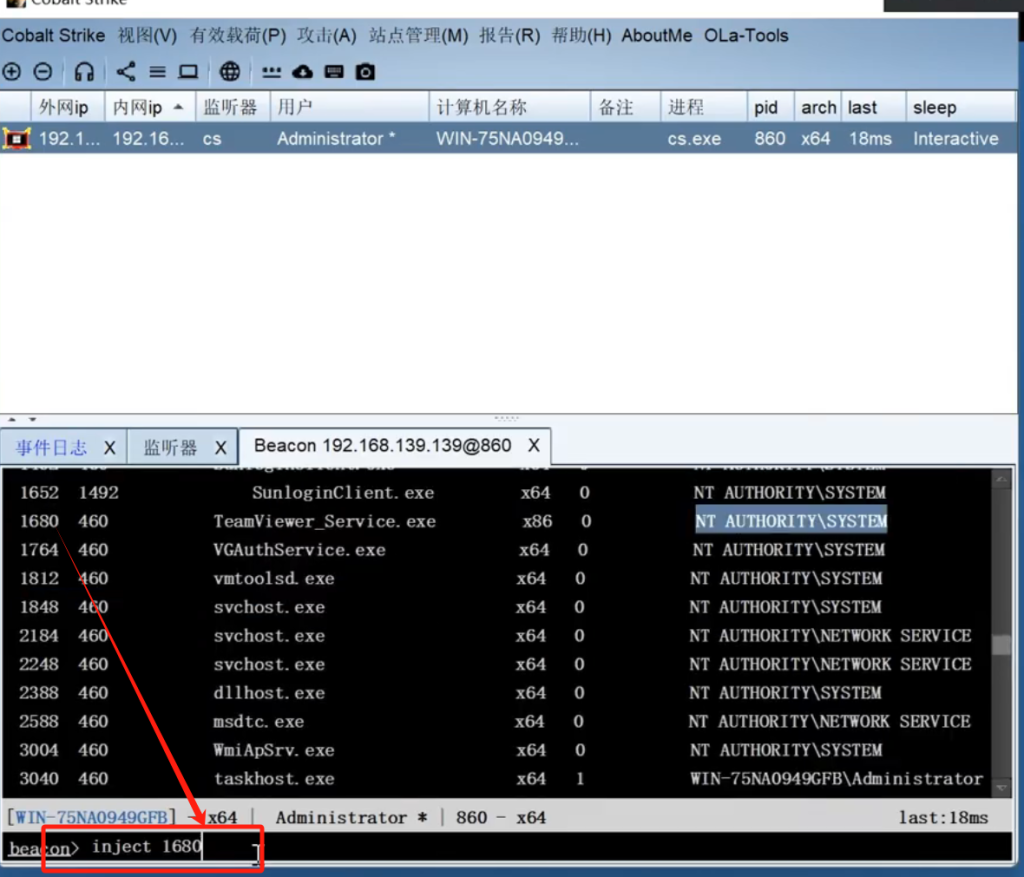The height and width of the screenshot is (877, 1024).
Task: Sort by last column header
Action: 874,107
